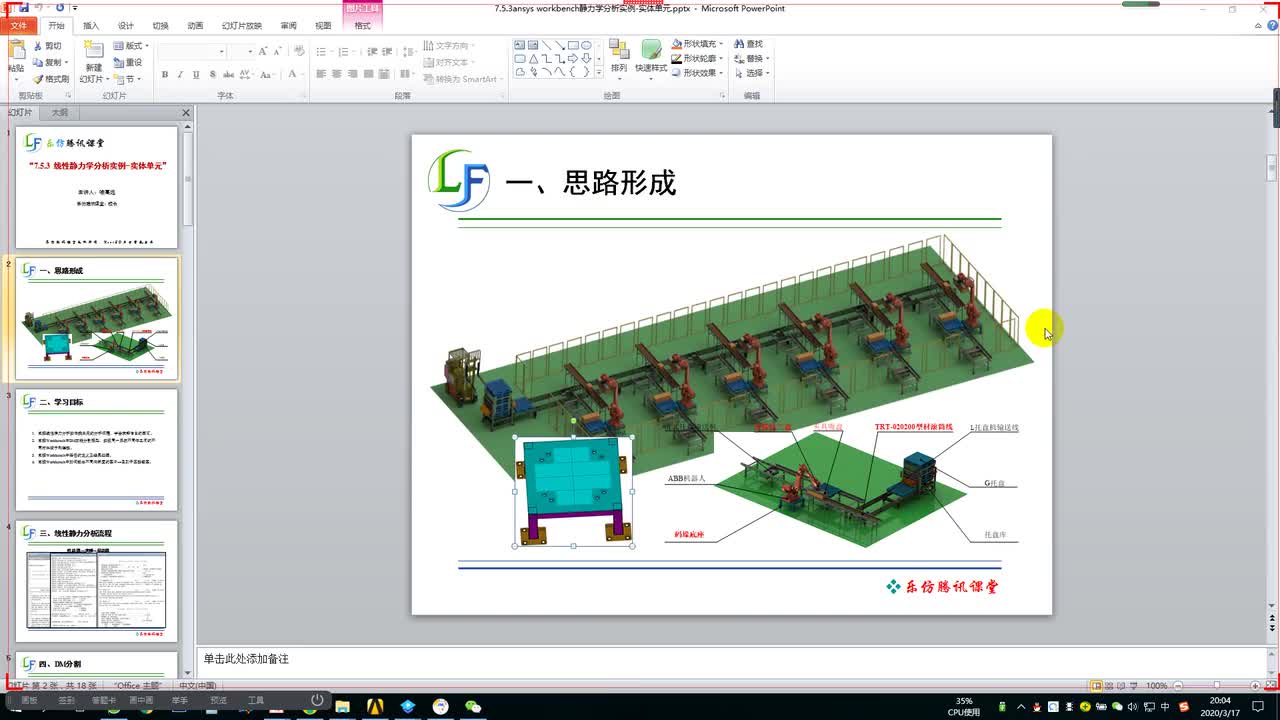Image resolution: width=1280 pixels, height=720 pixels.
Task: Click Find (查找) in editing group
Action: coord(747,44)
